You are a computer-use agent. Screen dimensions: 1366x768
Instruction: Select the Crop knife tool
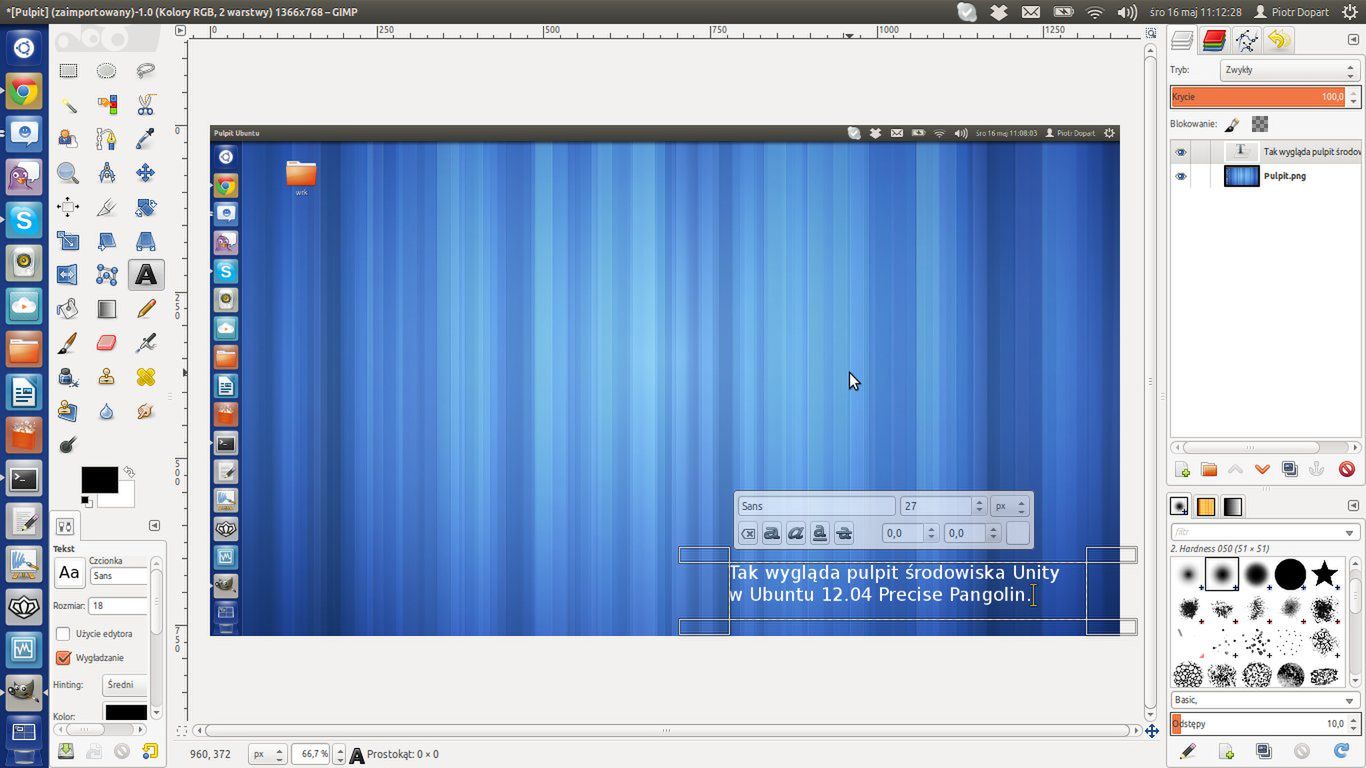pyautogui.click(x=107, y=207)
